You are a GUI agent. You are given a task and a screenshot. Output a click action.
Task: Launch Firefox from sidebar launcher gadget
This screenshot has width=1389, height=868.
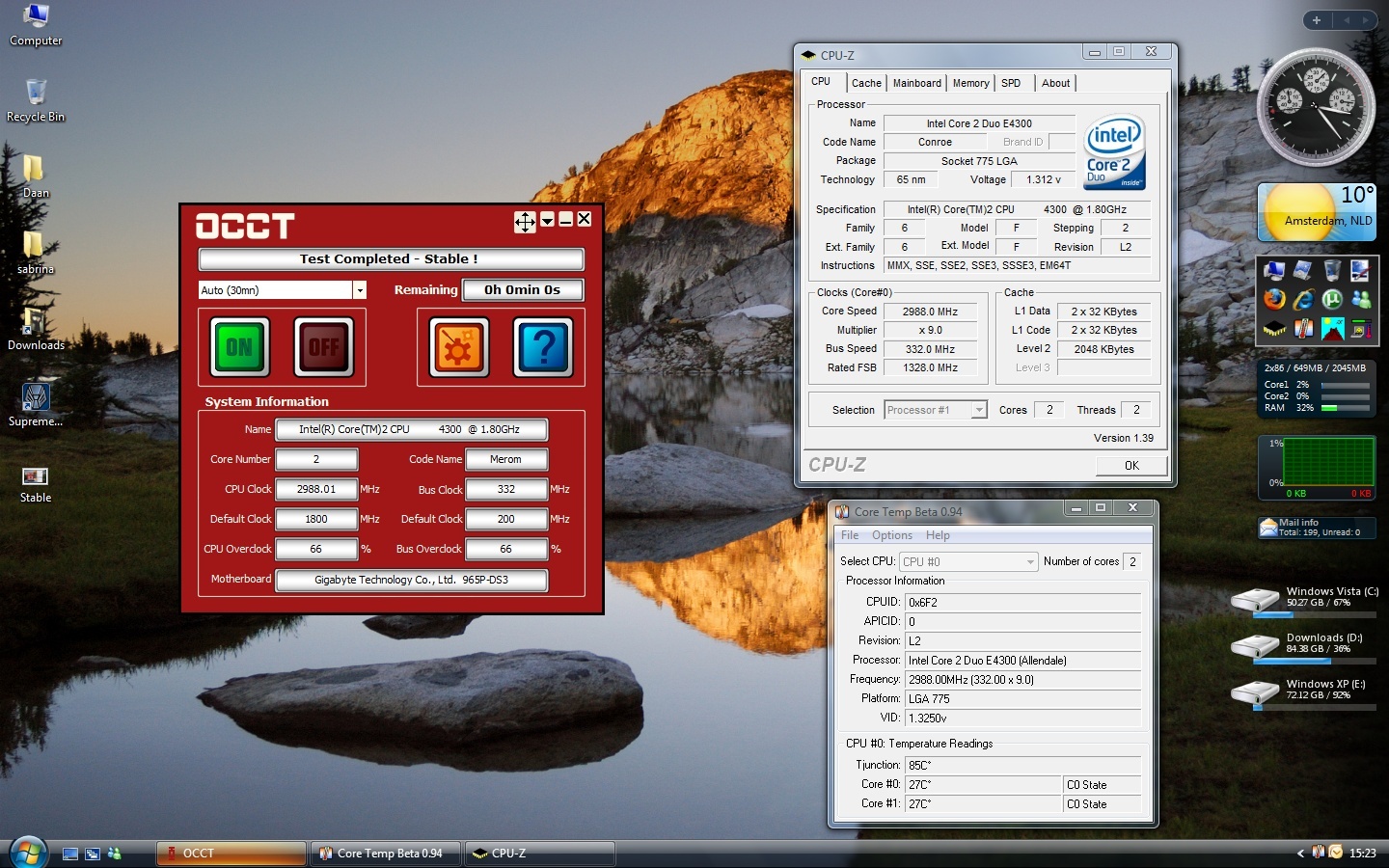[x=1274, y=299]
